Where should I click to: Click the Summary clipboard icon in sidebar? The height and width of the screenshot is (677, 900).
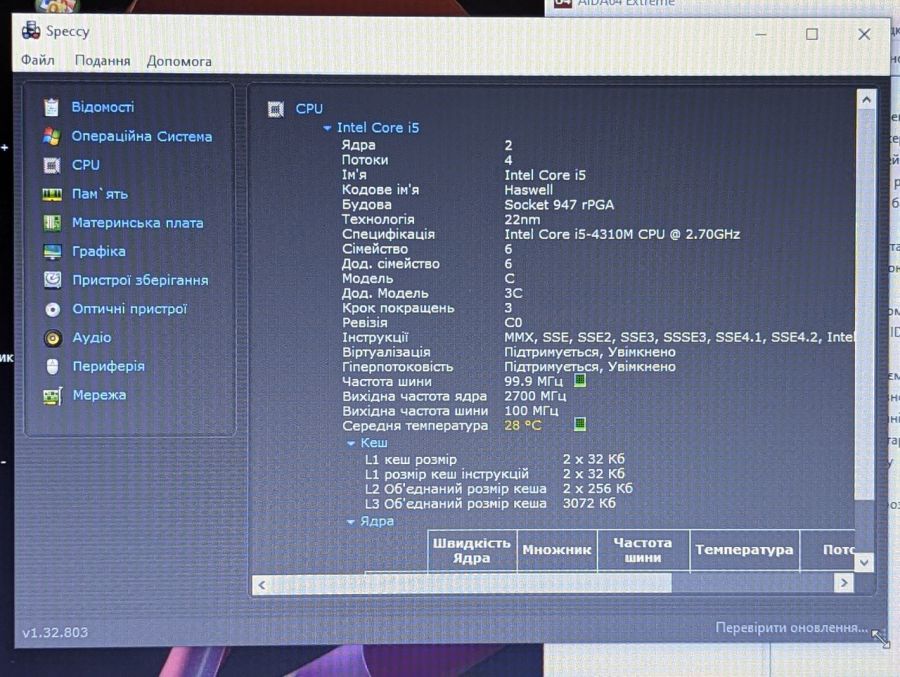pyautogui.click(x=52, y=107)
